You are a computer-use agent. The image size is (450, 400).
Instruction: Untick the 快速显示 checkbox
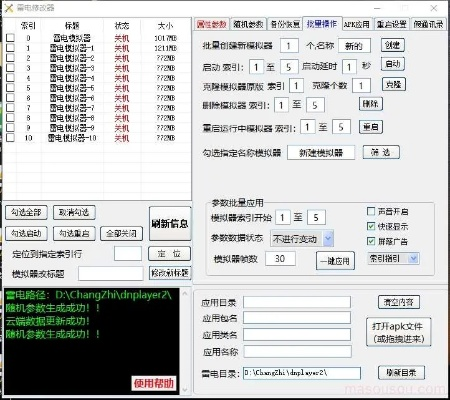click(371, 226)
